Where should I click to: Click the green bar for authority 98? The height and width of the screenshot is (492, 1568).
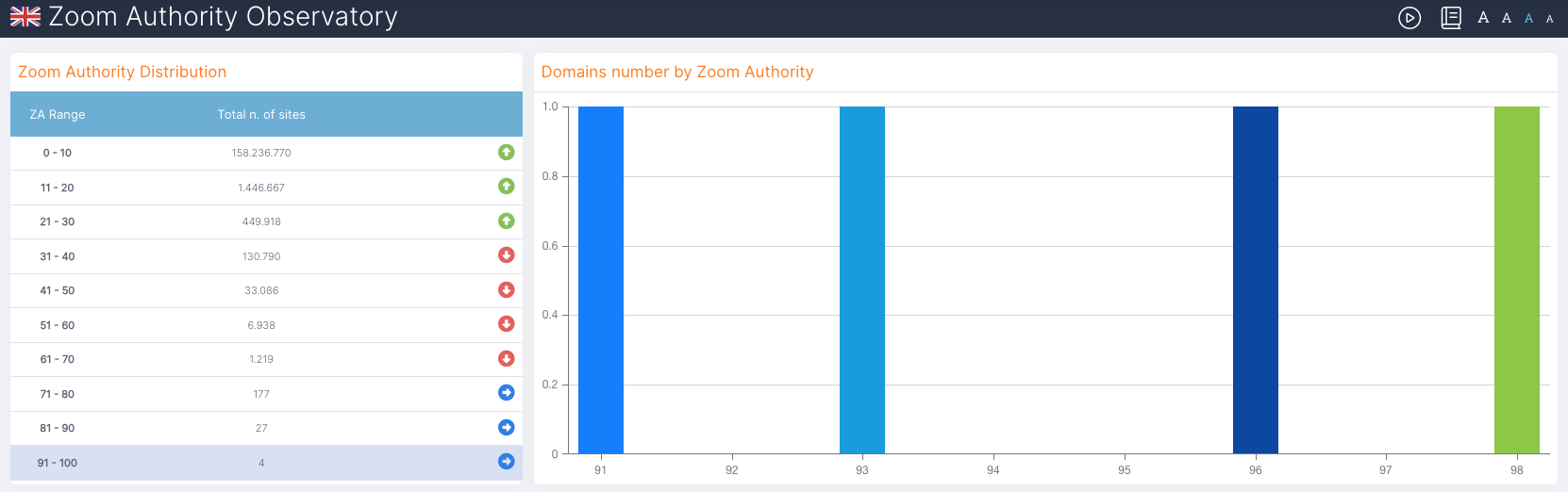(x=1517, y=280)
